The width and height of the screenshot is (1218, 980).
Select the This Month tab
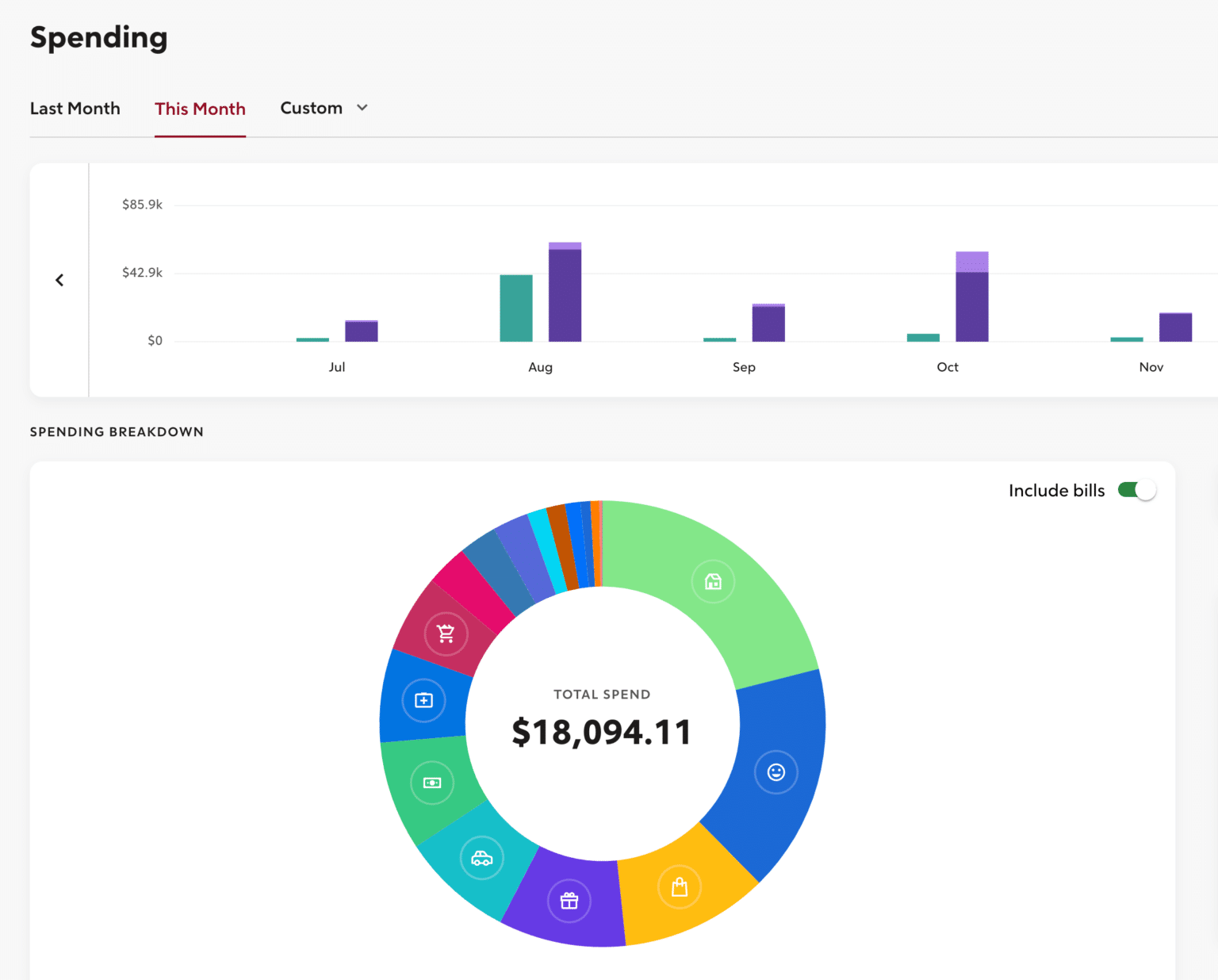pyautogui.click(x=200, y=109)
